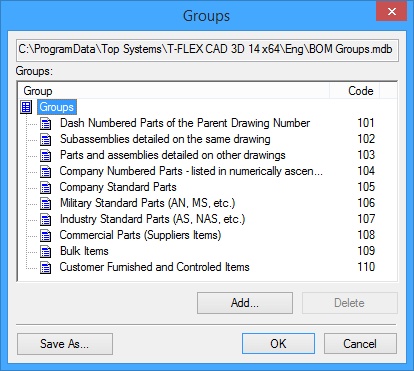This screenshot has width=414, height=371.
Task: Select Parts and assemblies detailed on other drawings
Action: [x=173, y=155]
